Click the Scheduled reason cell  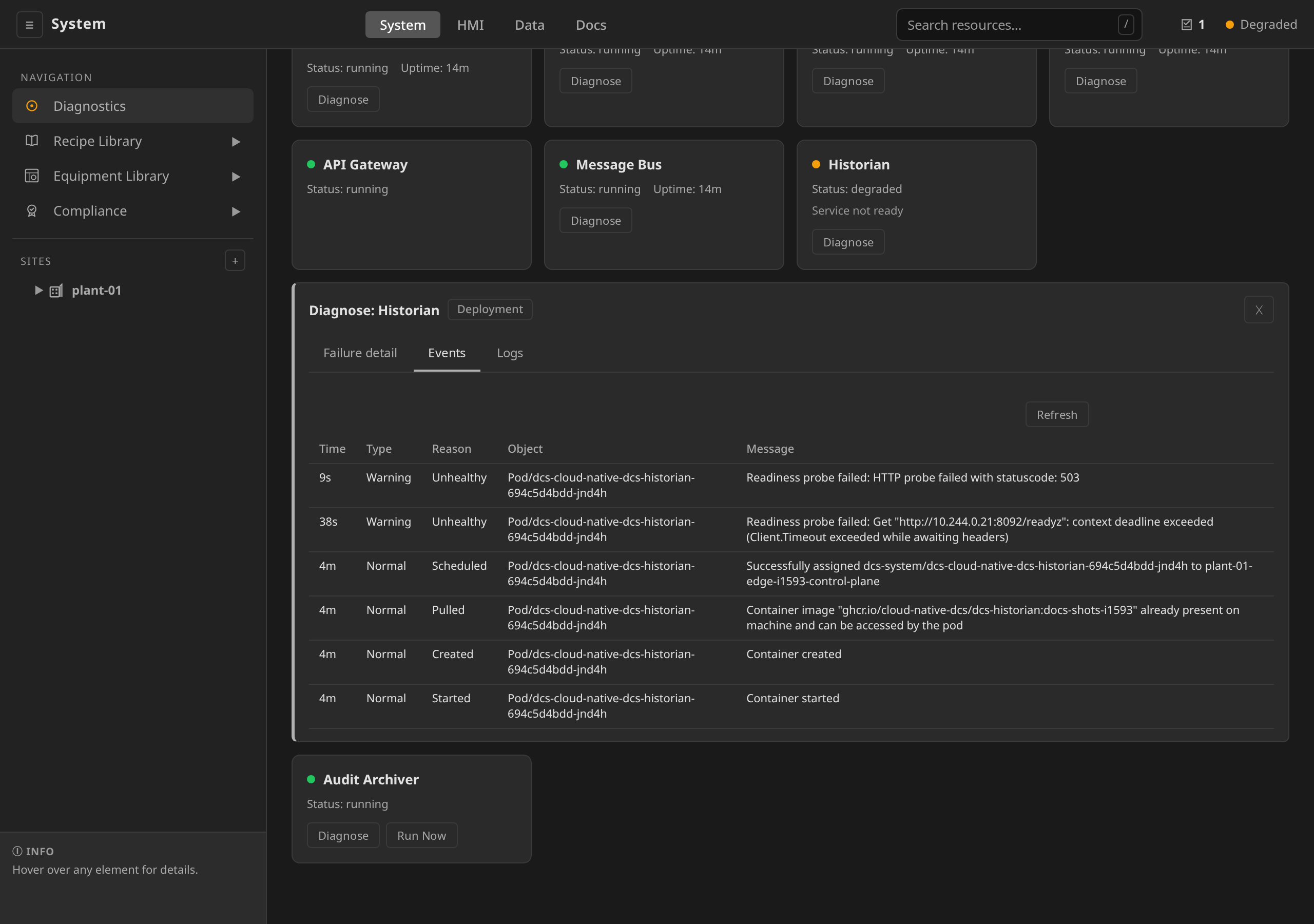pyautogui.click(x=459, y=566)
